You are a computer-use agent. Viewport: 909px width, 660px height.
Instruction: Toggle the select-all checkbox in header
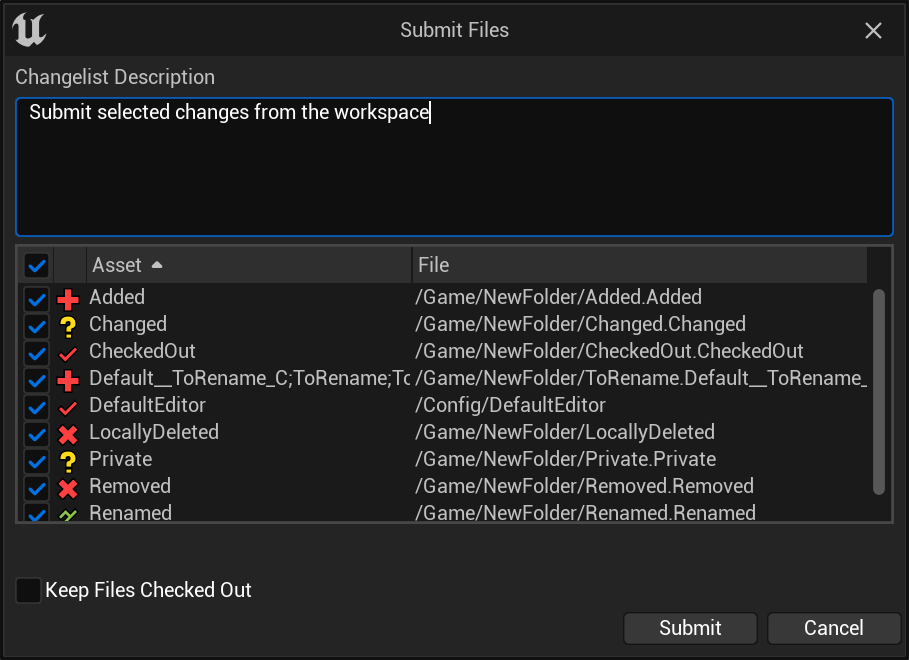tap(37, 266)
